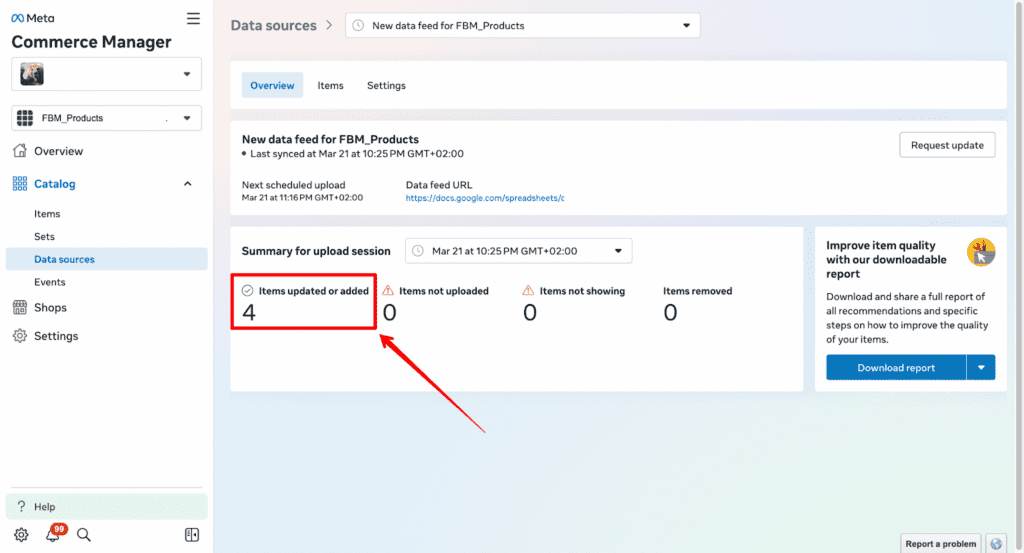Click the house icon next to Overview
This screenshot has height=553, width=1024.
coord(20,151)
